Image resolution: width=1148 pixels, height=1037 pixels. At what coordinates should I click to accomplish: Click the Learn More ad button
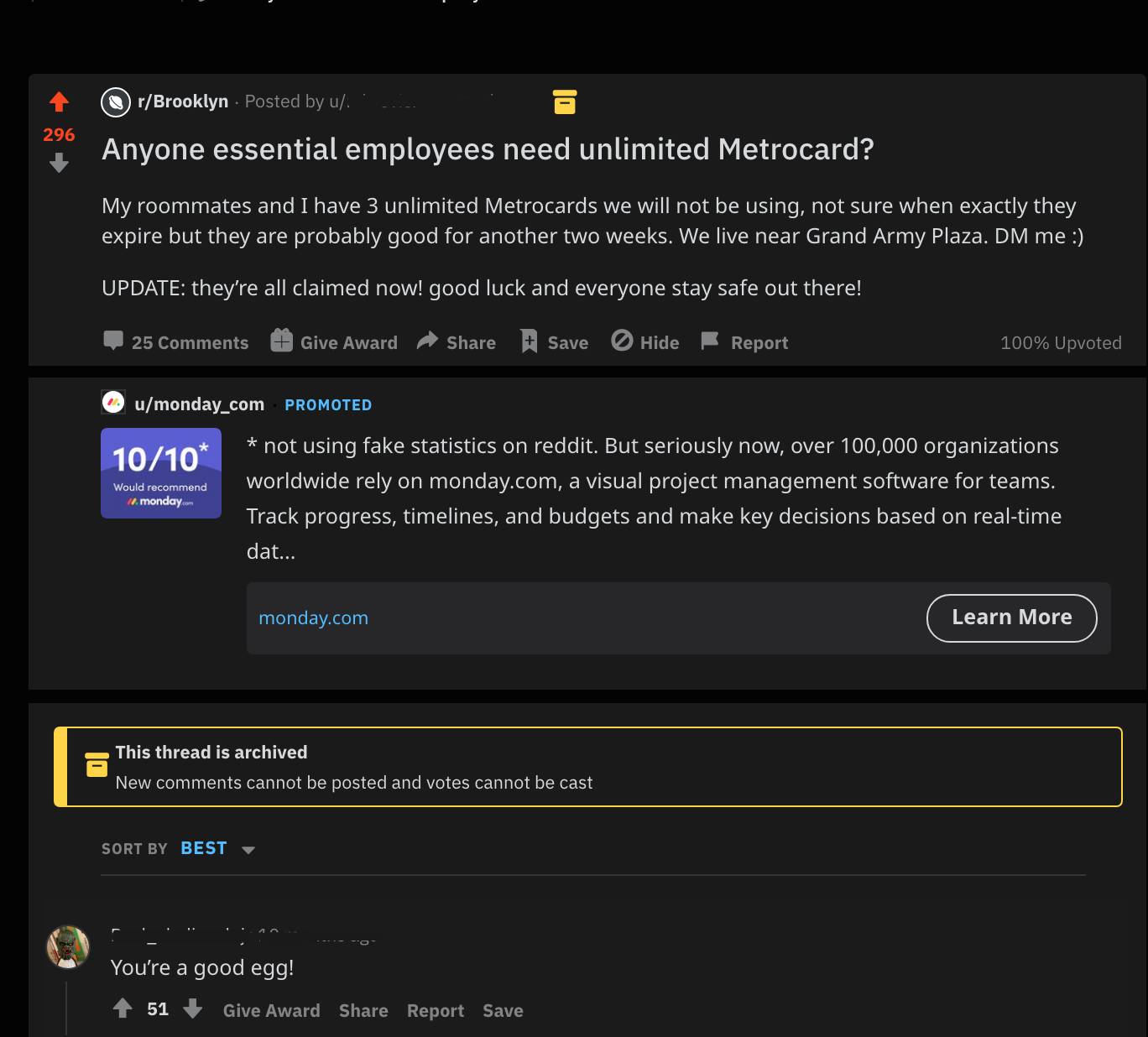[1010, 618]
